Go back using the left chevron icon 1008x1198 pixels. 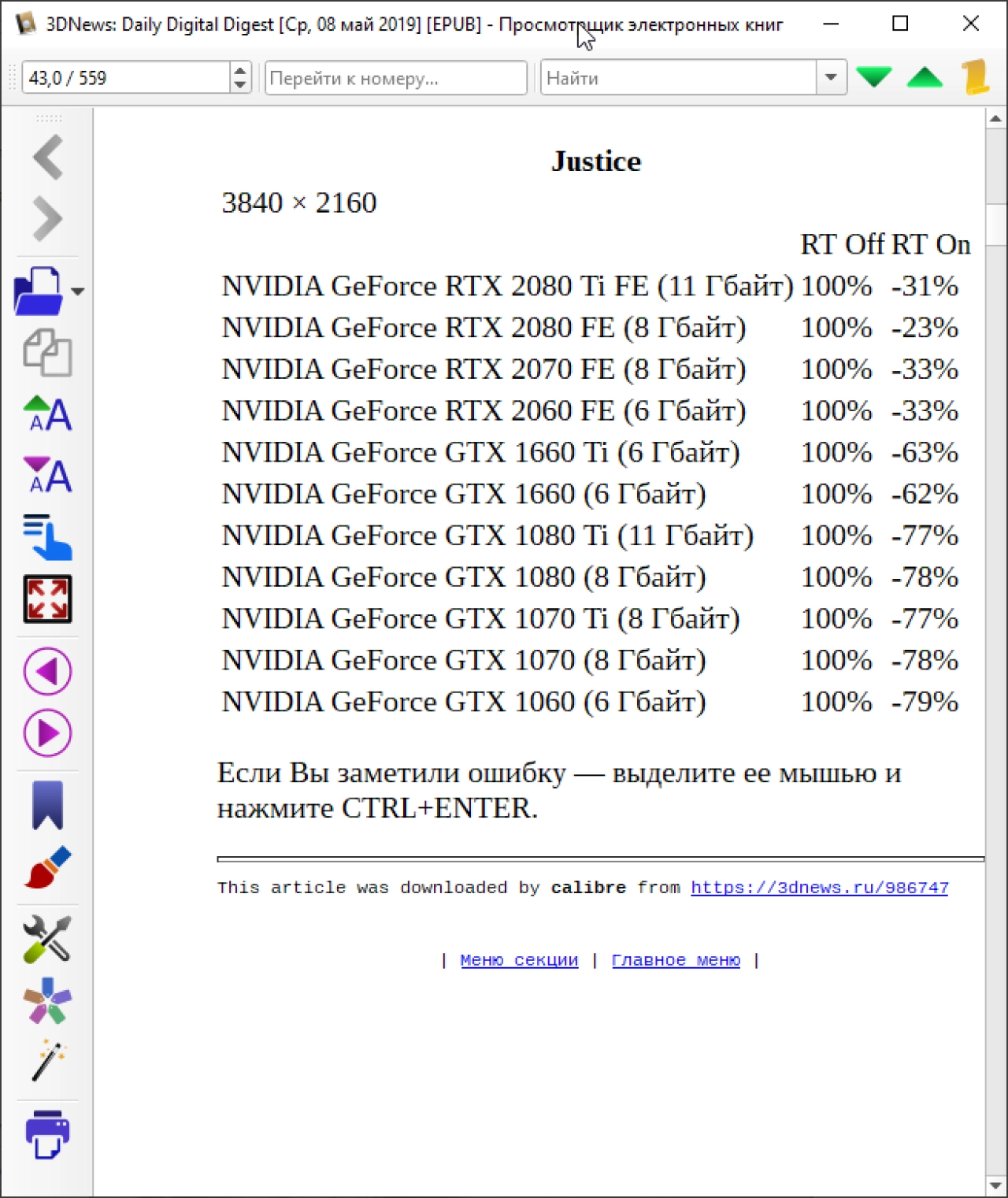pos(48,157)
